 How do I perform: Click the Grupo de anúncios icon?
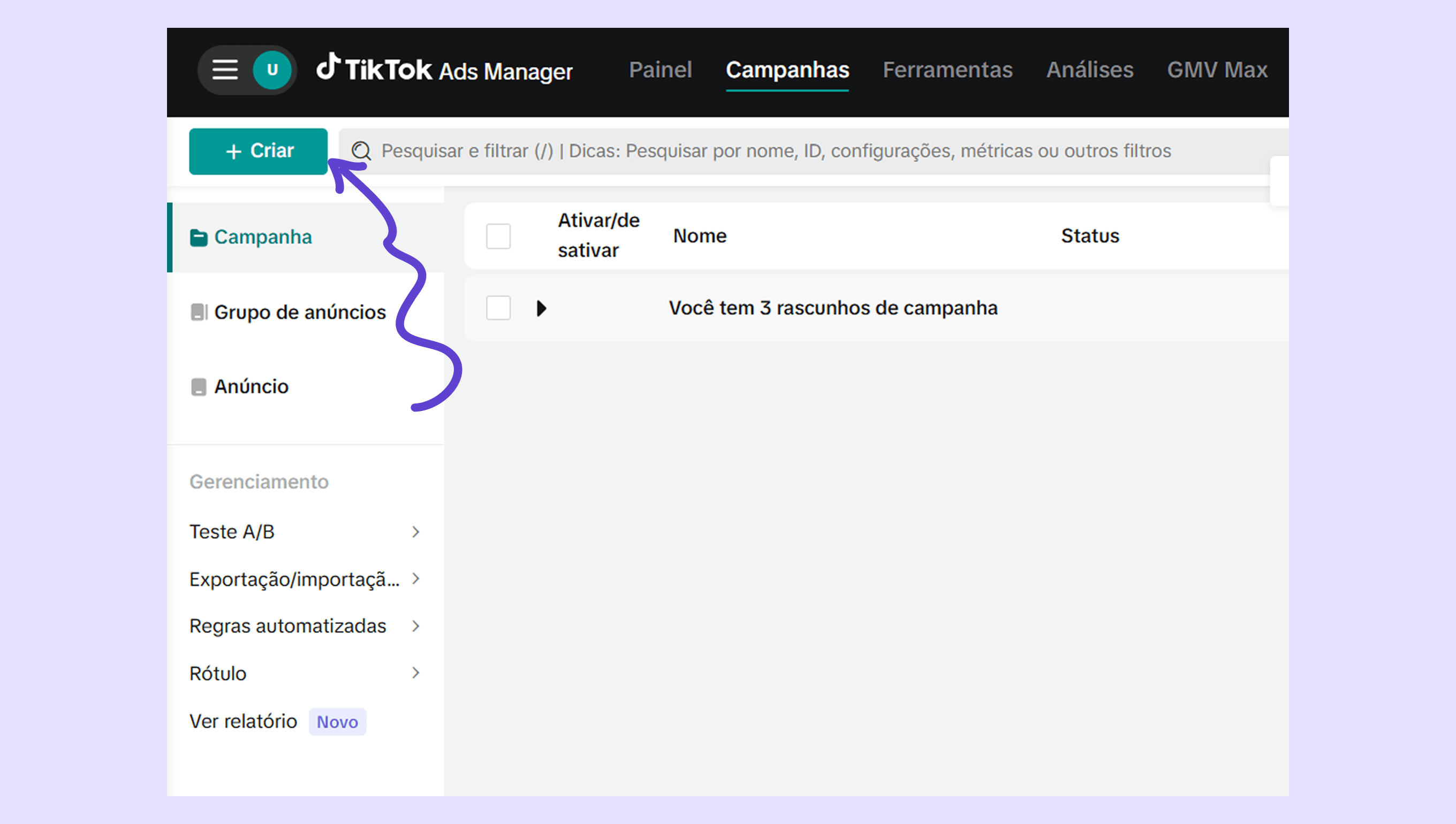[x=199, y=312]
